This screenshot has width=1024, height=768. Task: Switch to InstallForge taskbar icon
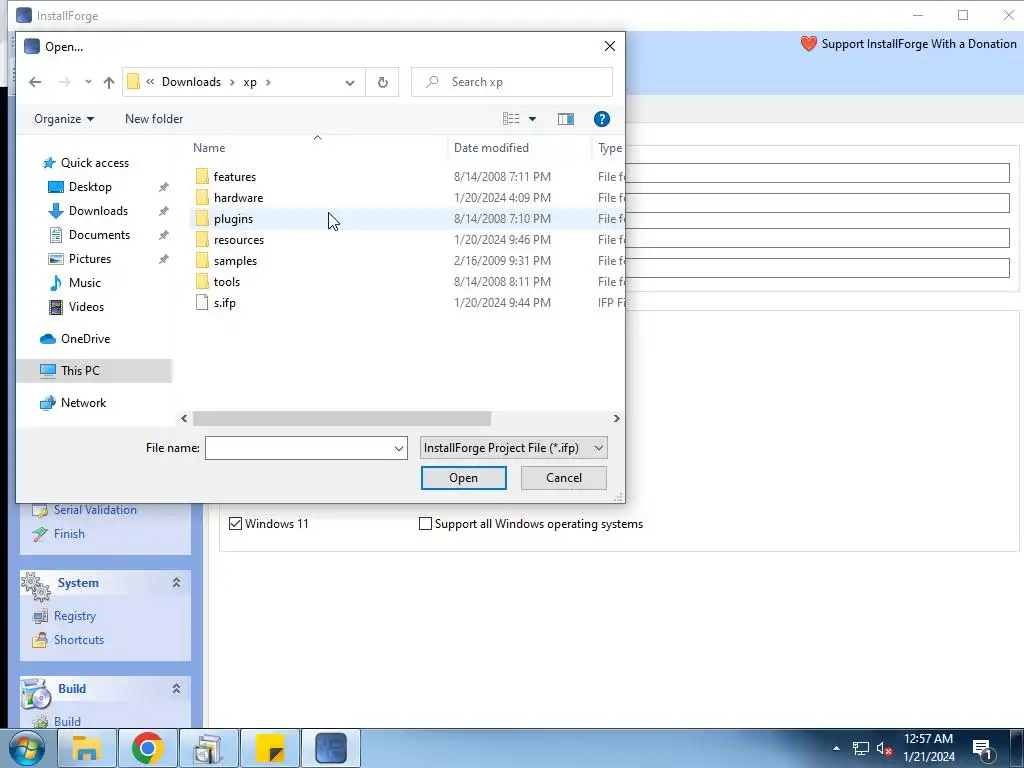click(330, 748)
